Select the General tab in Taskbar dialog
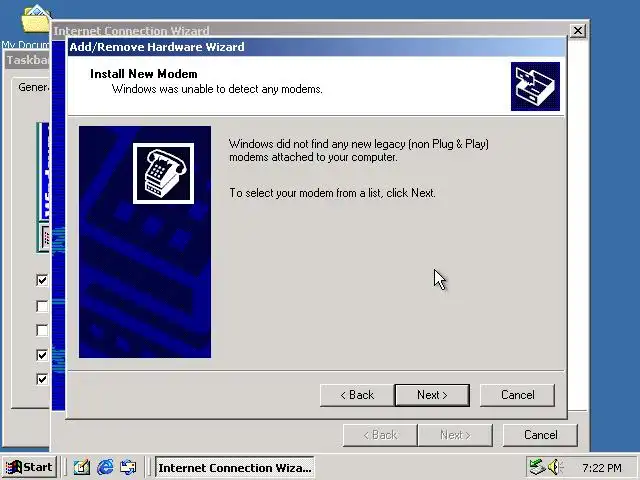Screen dimensions: 640x480 (33, 87)
